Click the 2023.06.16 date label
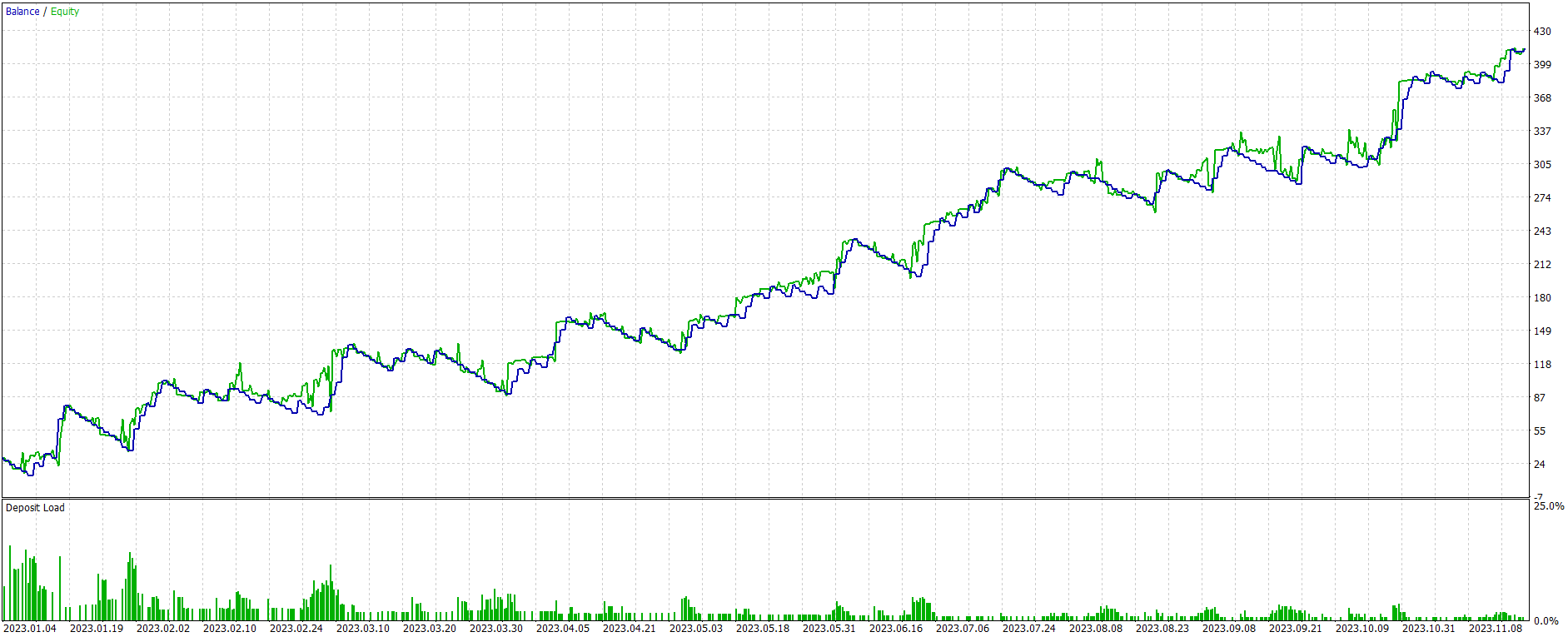Image resolution: width=1568 pixels, height=637 pixels. pyautogui.click(x=896, y=629)
